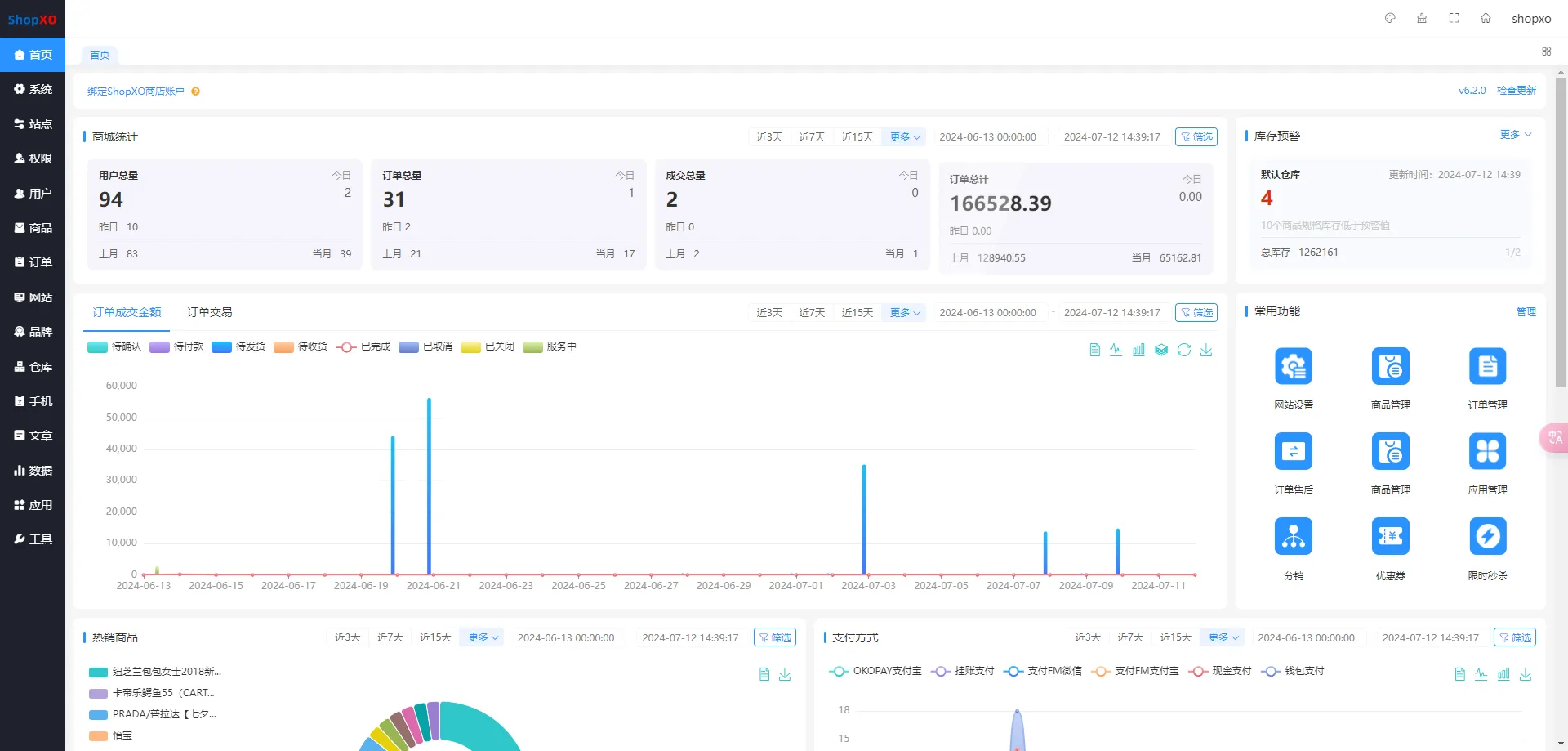The image size is (1568, 751).
Task: Show data view for order amount chart
Action: [x=1095, y=350]
